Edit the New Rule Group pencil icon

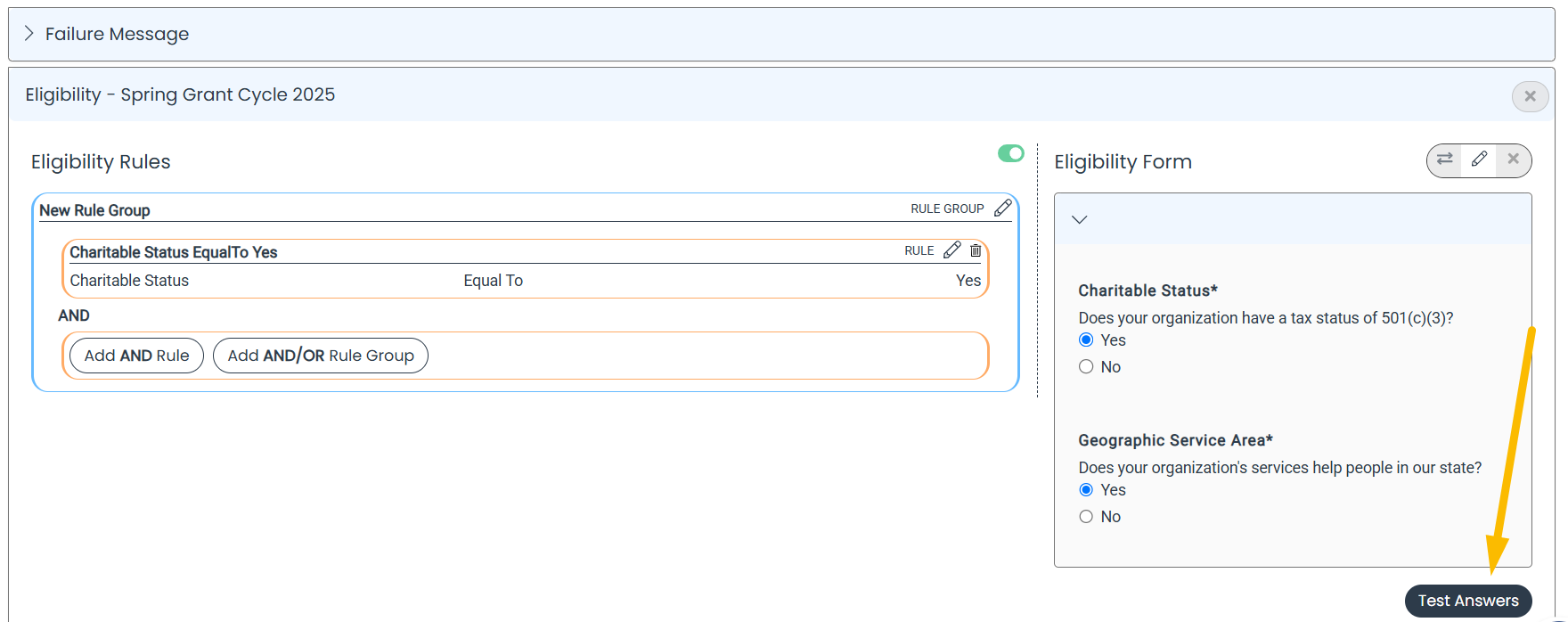coord(1003,208)
